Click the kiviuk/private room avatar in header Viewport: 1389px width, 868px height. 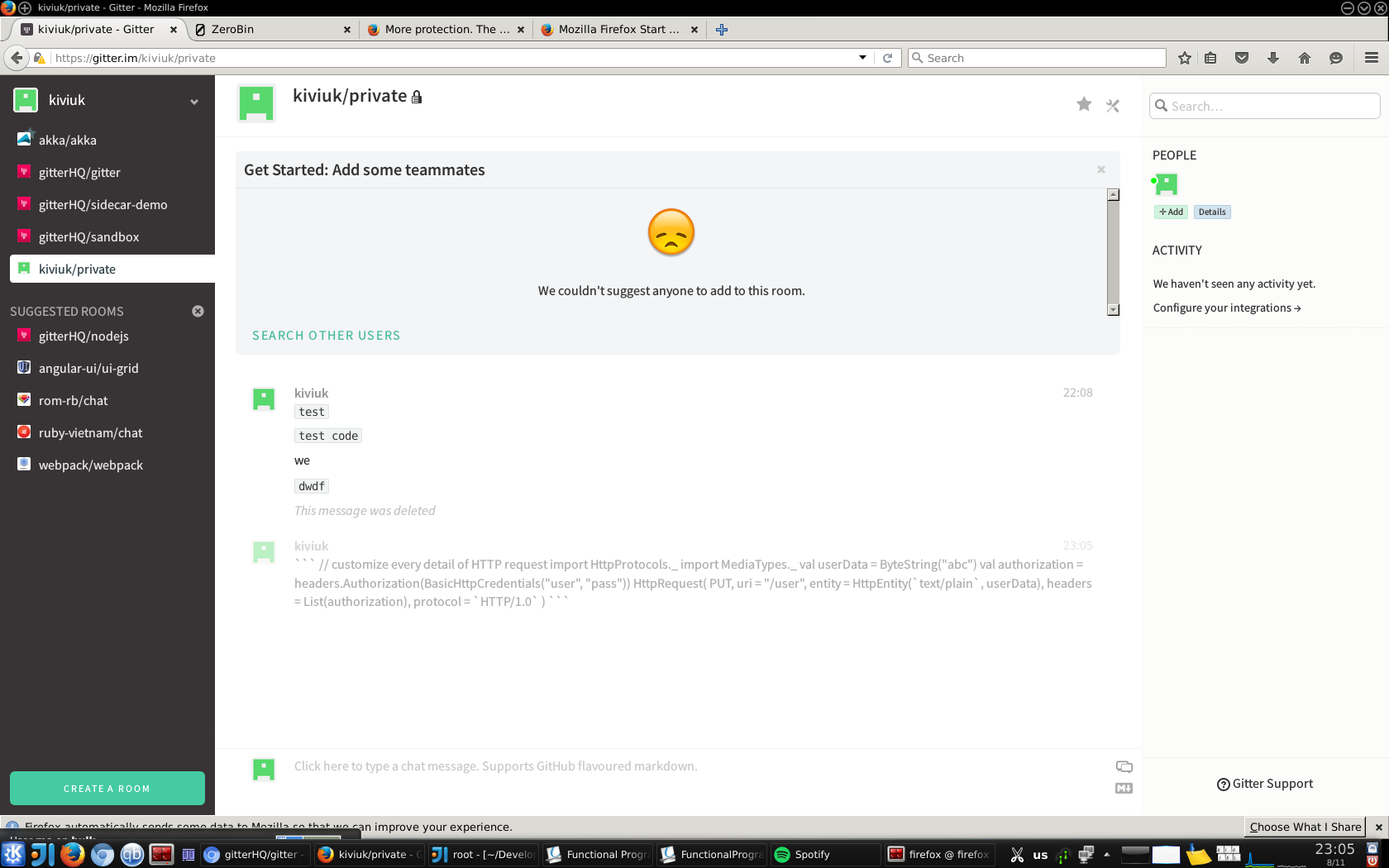point(256,104)
